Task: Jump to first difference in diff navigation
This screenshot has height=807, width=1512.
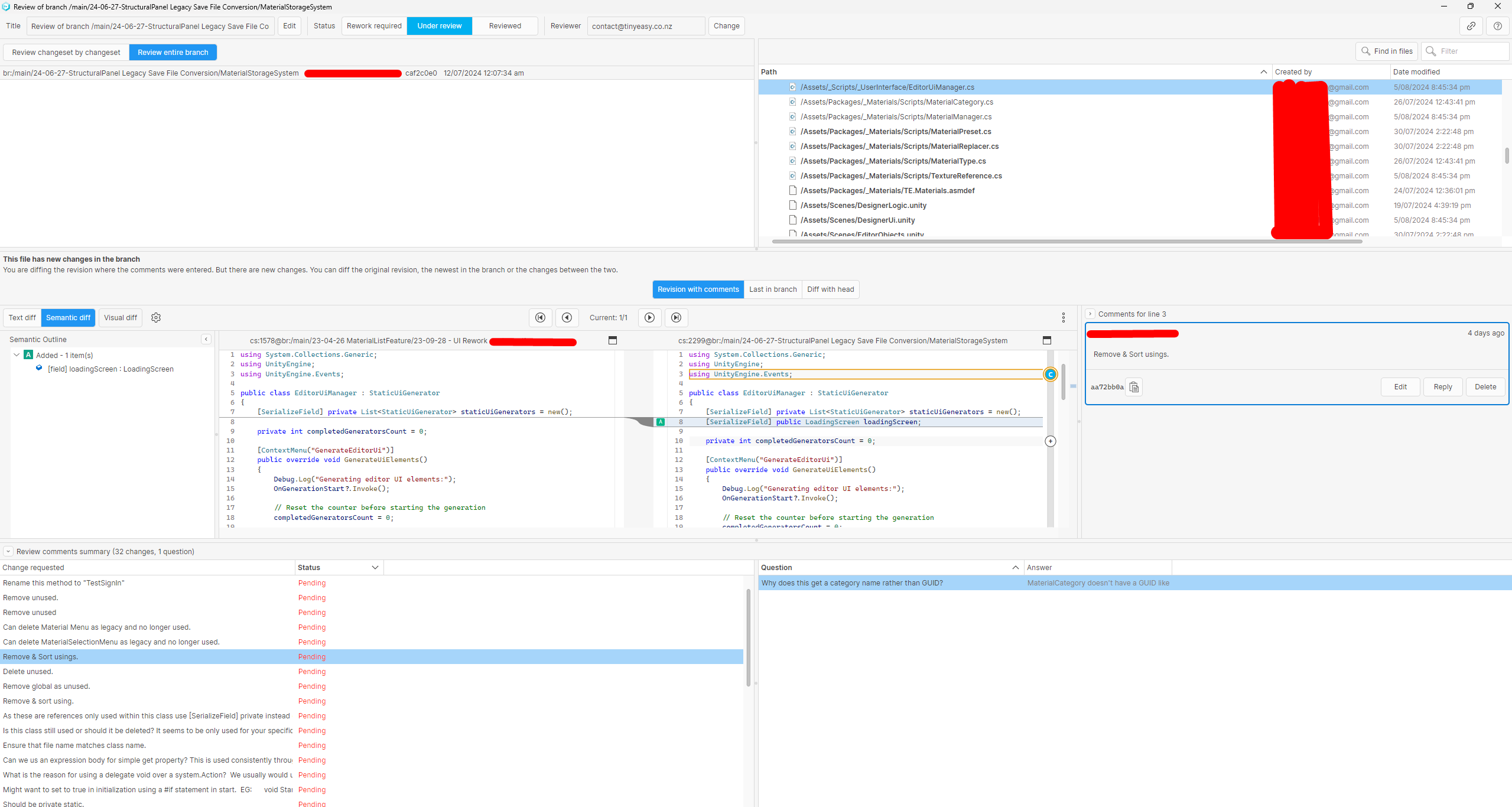Action: (540, 318)
